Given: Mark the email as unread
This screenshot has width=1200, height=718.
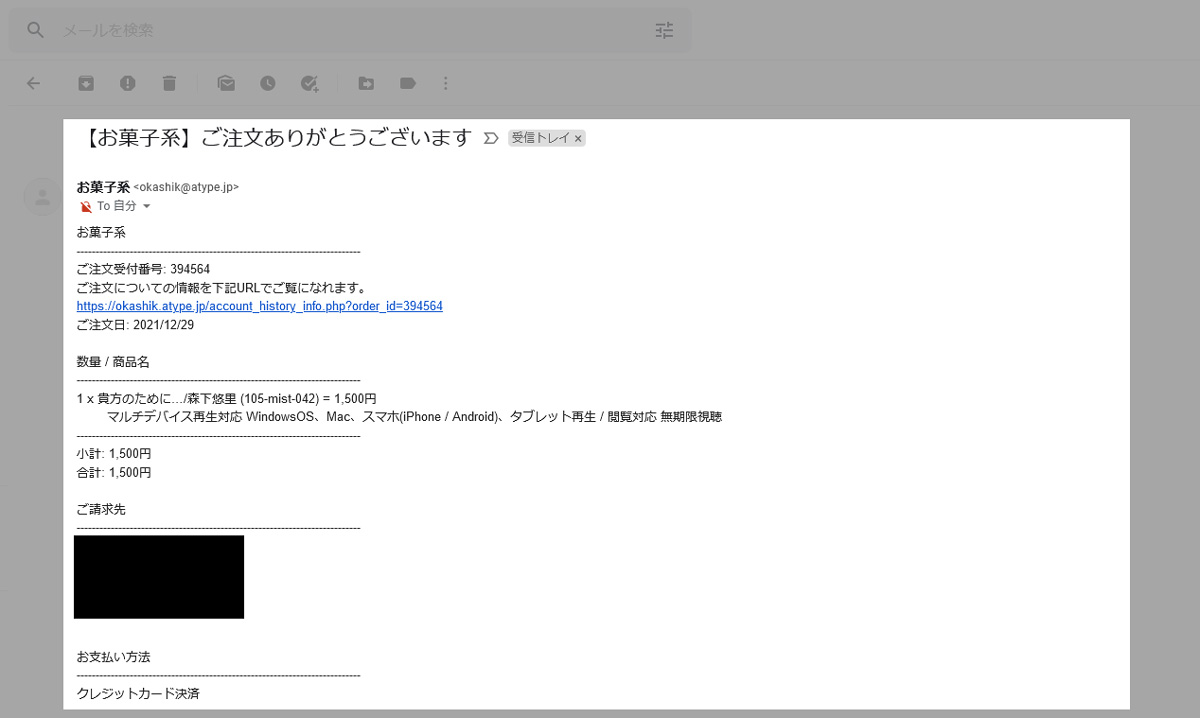Looking at the screenshot, I should 226,84.
